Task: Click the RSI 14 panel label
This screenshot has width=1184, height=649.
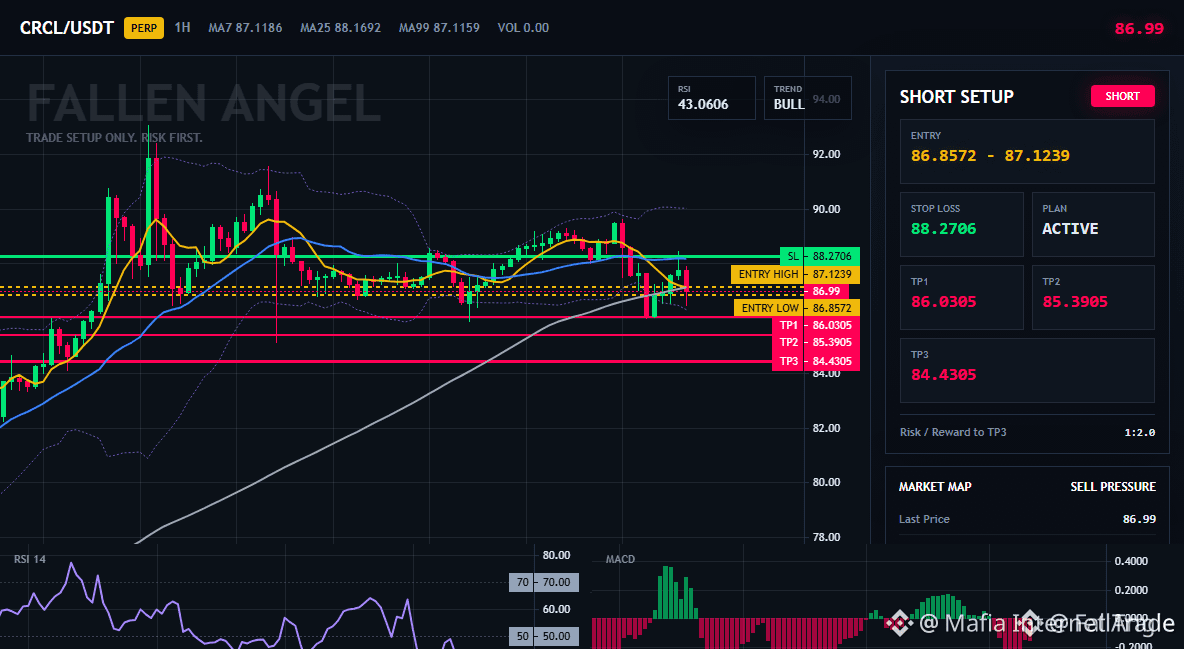Action: click(30, 559)
